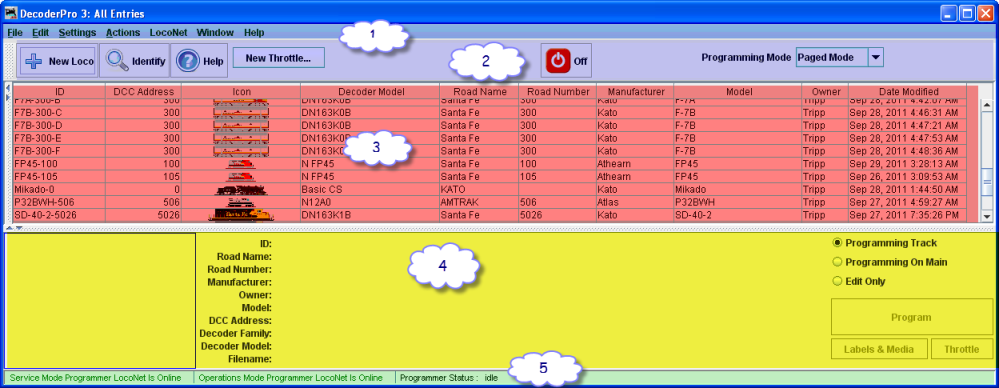Select the P32BWH-506 roster entry

491,202
